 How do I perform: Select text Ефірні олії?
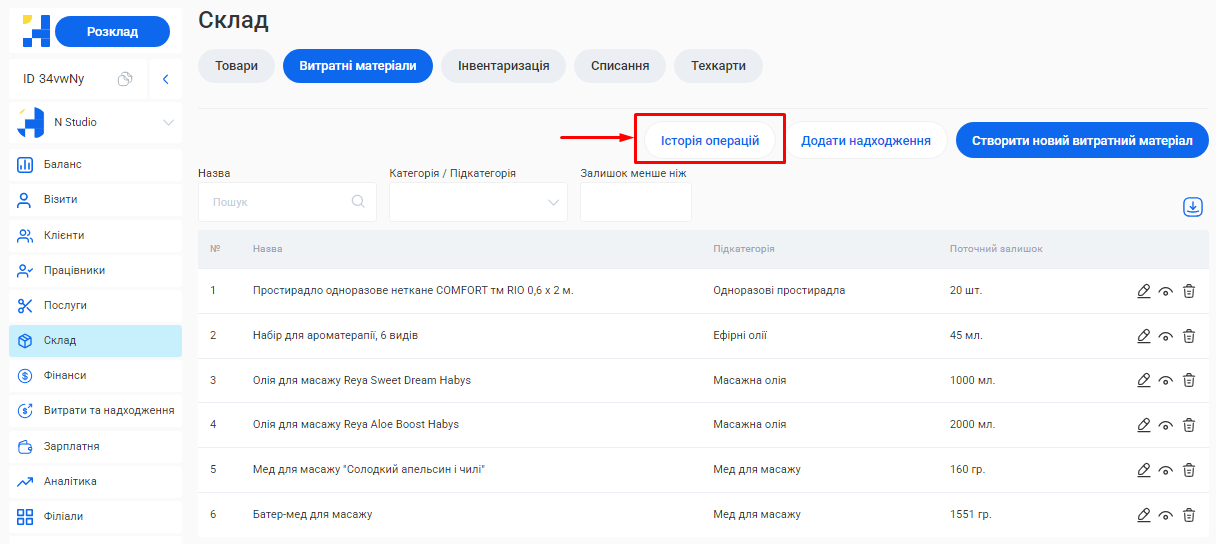[740, 335]
